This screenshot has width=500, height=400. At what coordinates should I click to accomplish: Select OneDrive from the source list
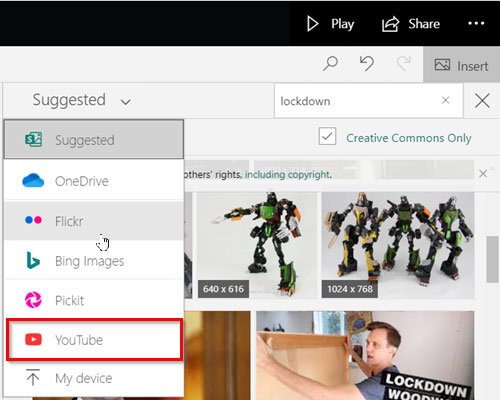click(94, 181)
